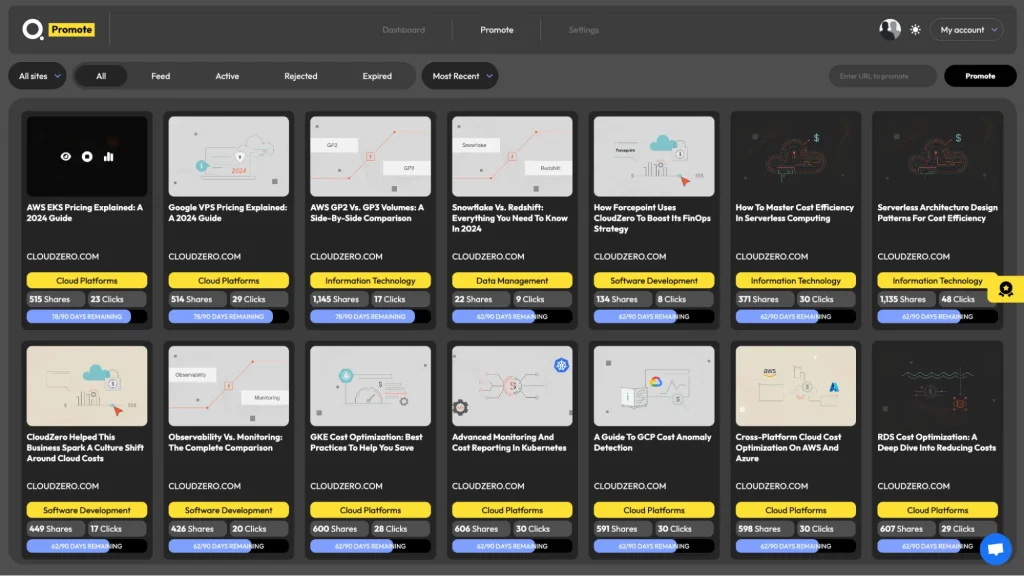This screenshot has height=576, width=1024.
Task: Open the yellow badge side icon
Action: point(1005,289)
